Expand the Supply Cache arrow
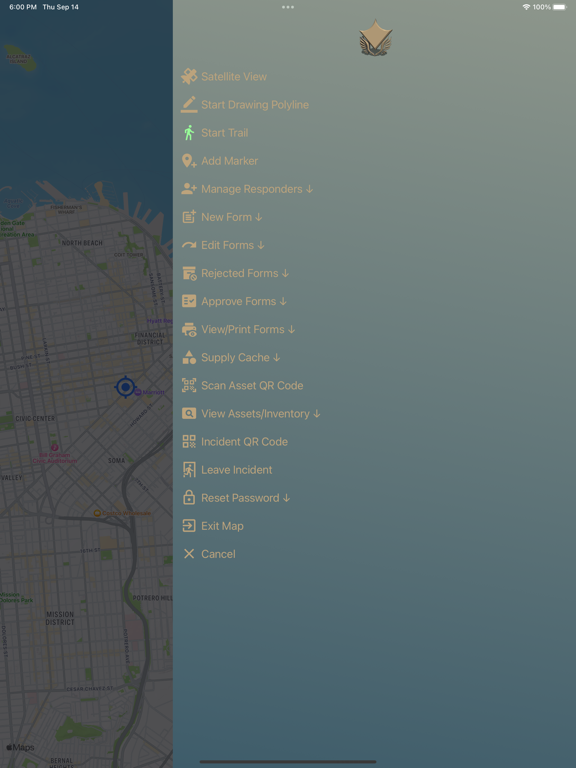576x768 pixels. click(x=277, y=358)
